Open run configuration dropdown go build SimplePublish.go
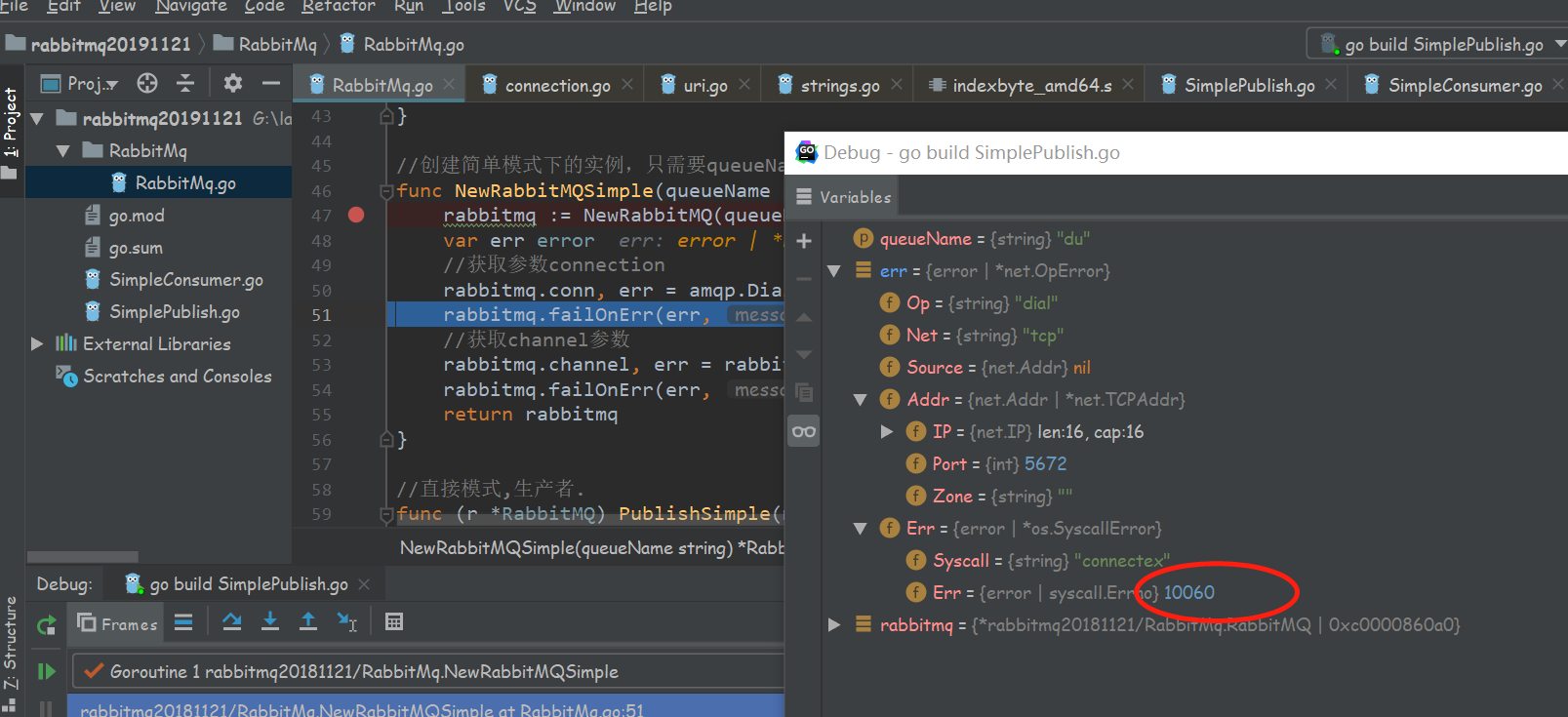This screenshot has height=717, width=1568. point(1437,44)
